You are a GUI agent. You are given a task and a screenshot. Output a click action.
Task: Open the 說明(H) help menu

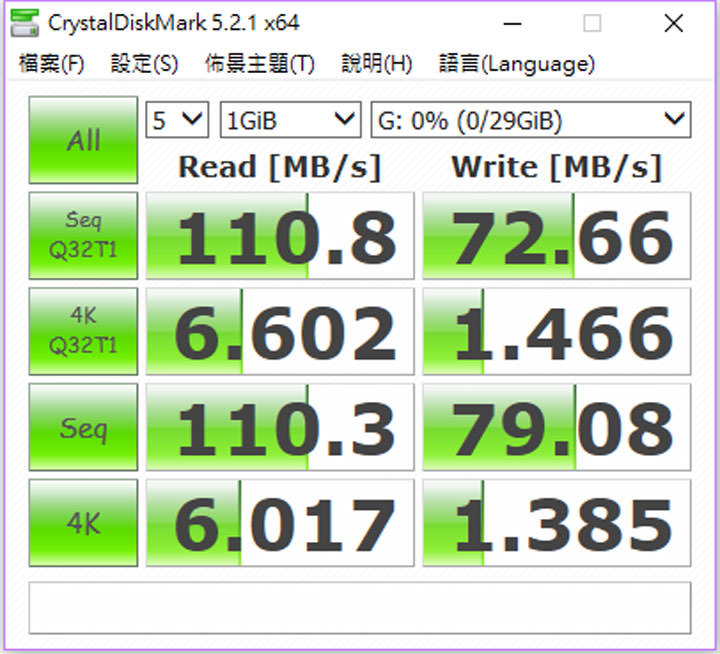point(376,65)
